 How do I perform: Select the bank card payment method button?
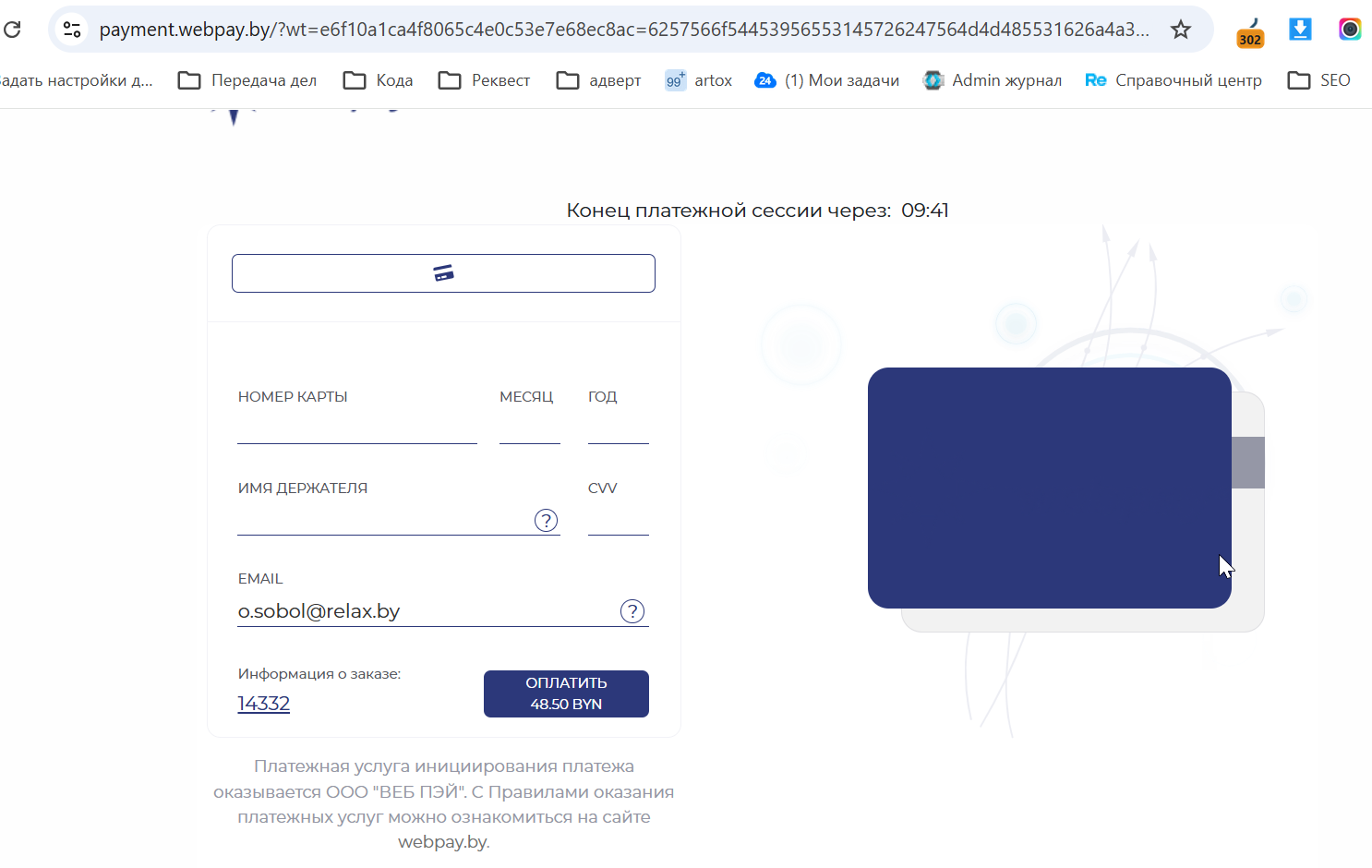(x=443, y=273)
